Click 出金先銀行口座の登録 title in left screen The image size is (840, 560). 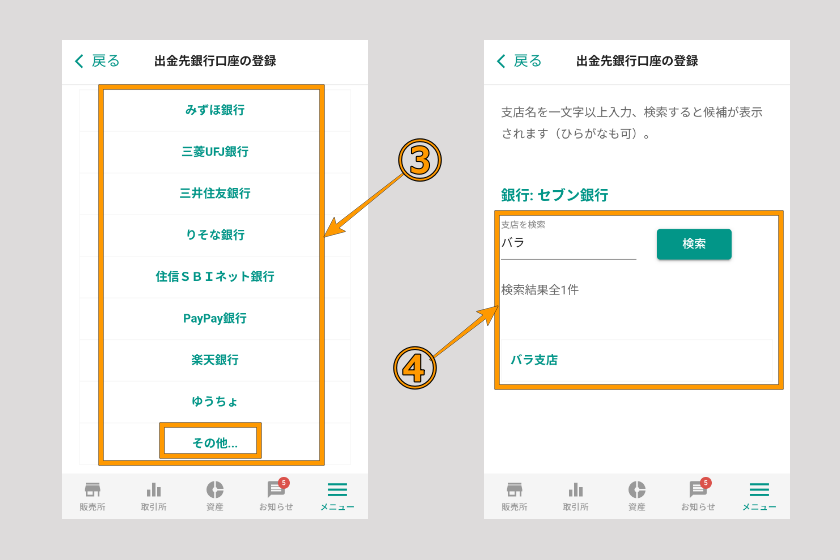click(215, 61)
